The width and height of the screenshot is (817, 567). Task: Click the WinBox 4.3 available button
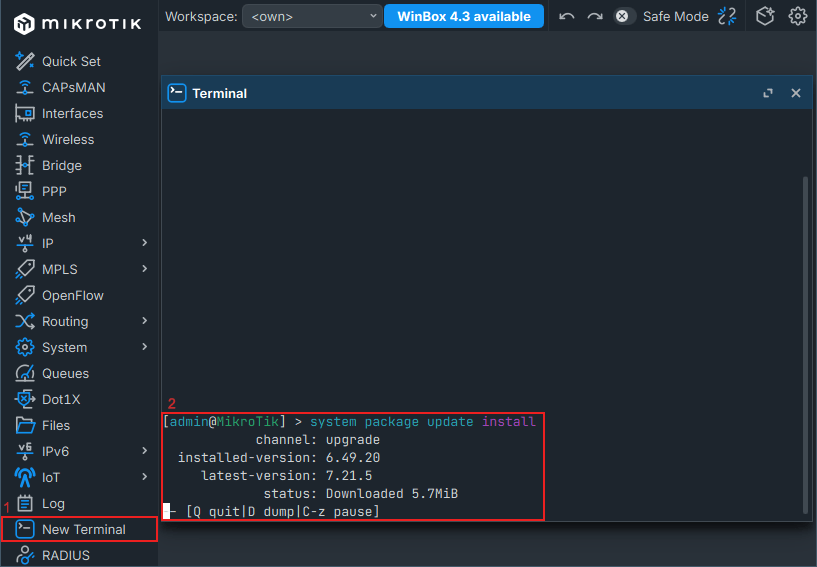pos(464,17)
